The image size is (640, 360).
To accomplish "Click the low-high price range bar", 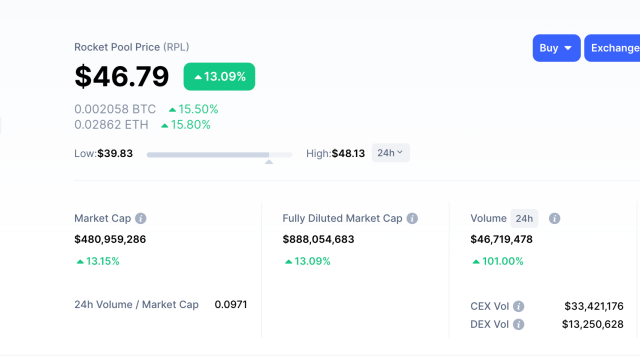I will [220, 155].
